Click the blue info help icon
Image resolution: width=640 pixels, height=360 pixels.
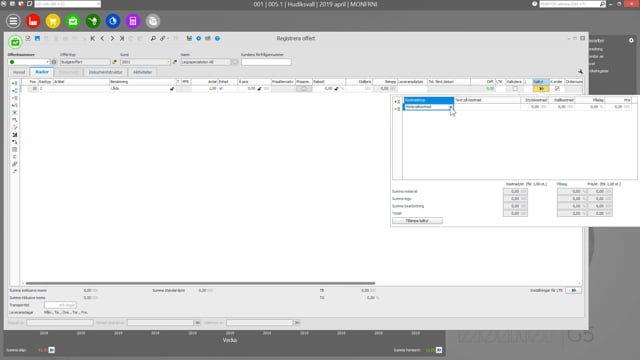pos(218,38)
